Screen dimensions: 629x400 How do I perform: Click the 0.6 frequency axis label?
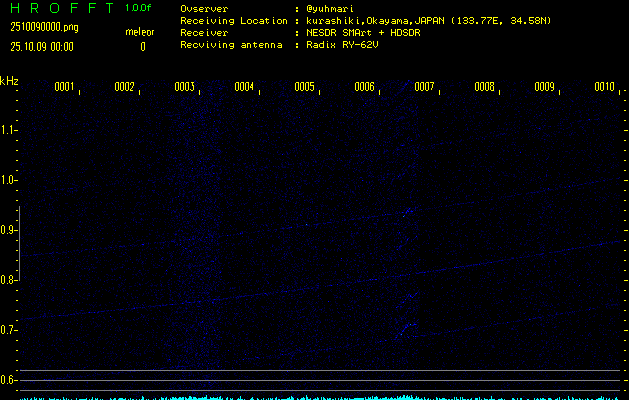(x=9, y=380)
